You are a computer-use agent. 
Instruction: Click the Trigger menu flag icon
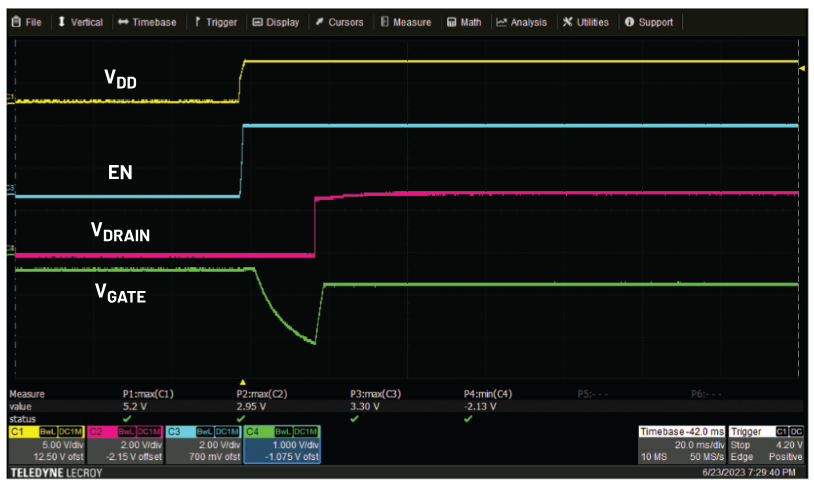(198, 22)
